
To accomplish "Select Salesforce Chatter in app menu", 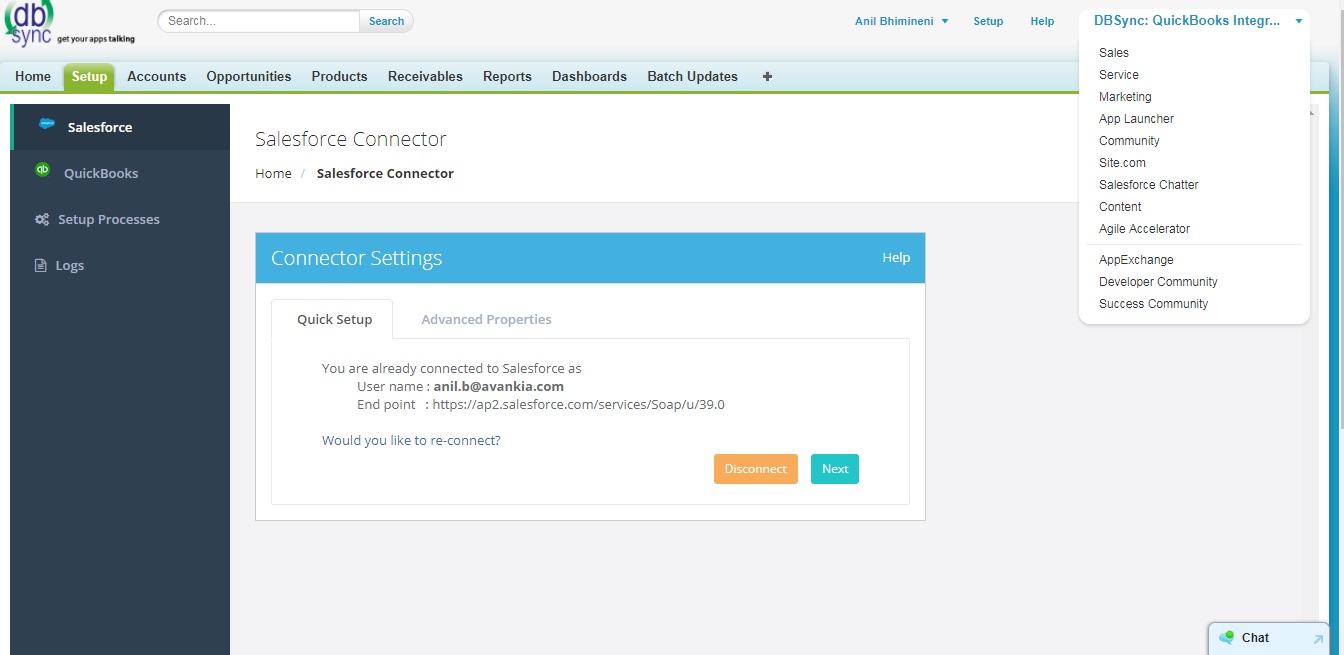I will point(1148,185).
